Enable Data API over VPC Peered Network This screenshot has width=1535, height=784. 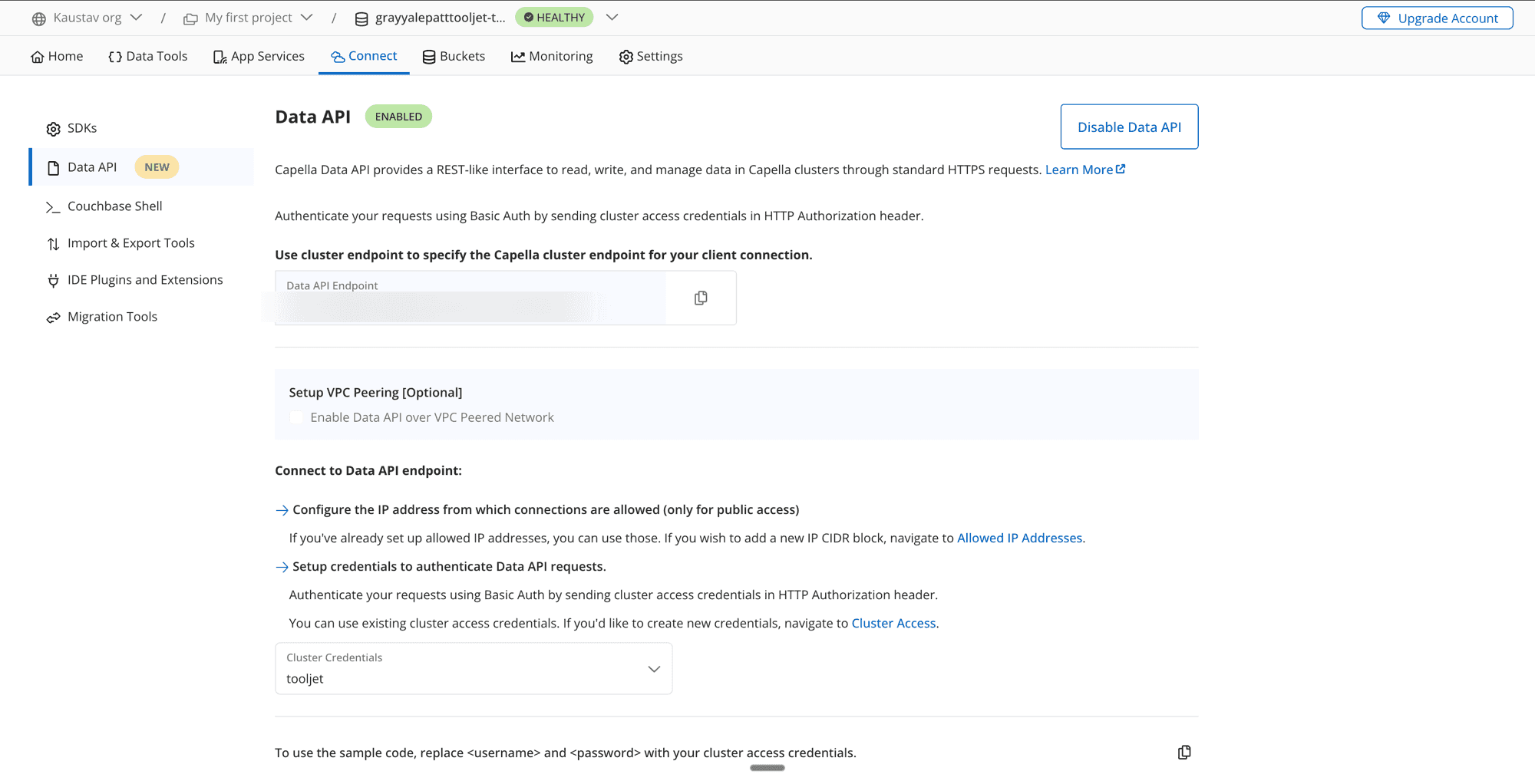(296, 417)
